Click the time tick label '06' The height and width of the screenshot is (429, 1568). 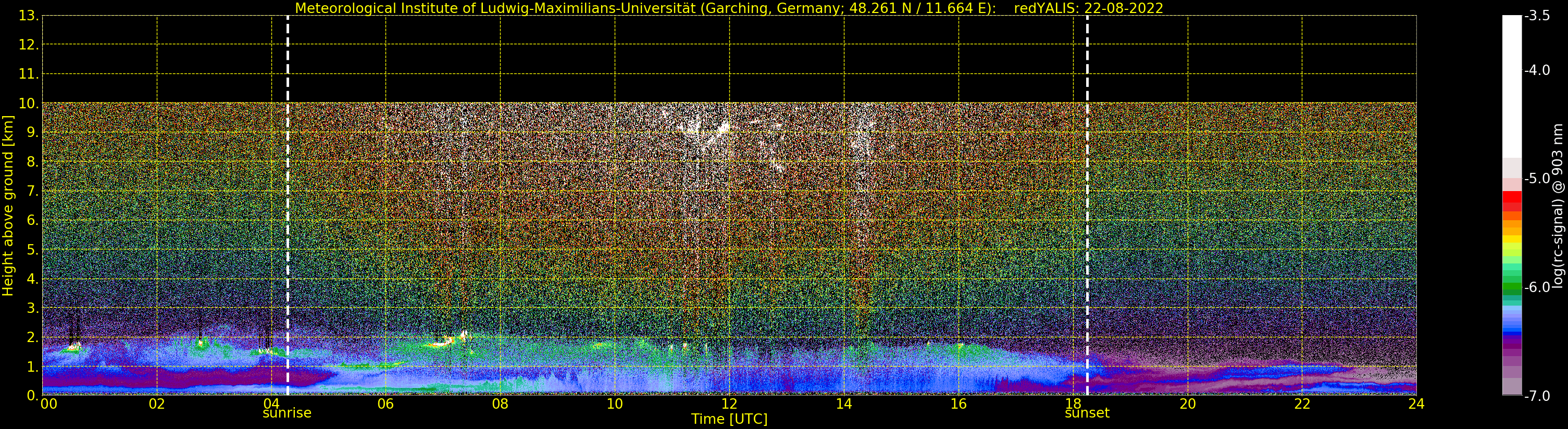pos(386,404)
